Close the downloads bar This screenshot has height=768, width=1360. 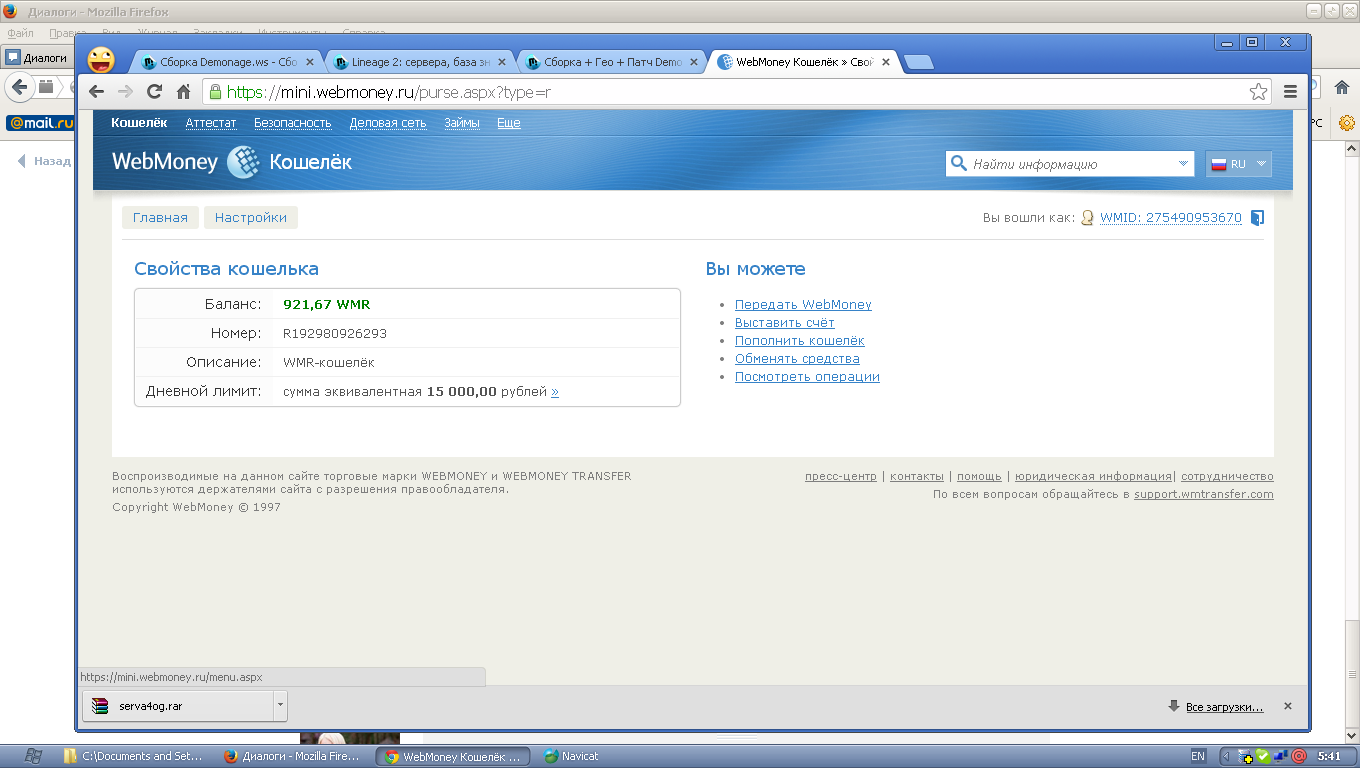coord(1288,706)
